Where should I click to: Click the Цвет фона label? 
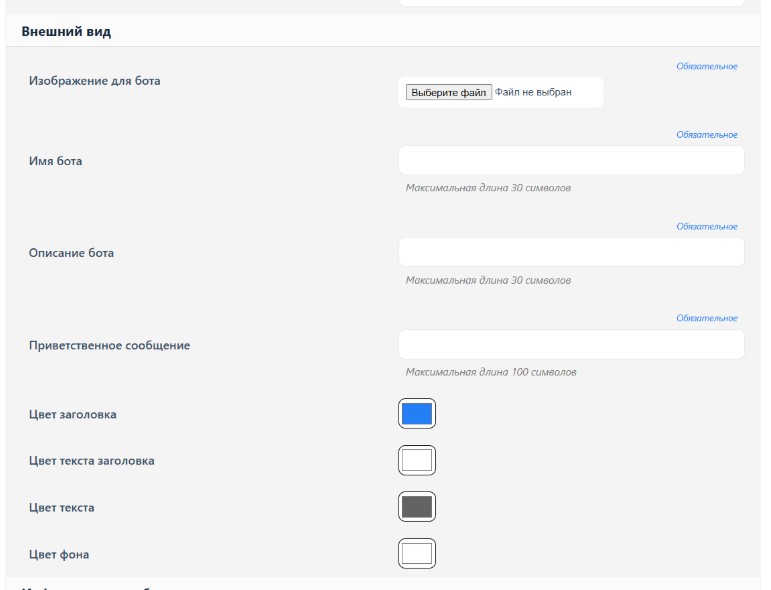pyautogui.click(x=59, y=554)
